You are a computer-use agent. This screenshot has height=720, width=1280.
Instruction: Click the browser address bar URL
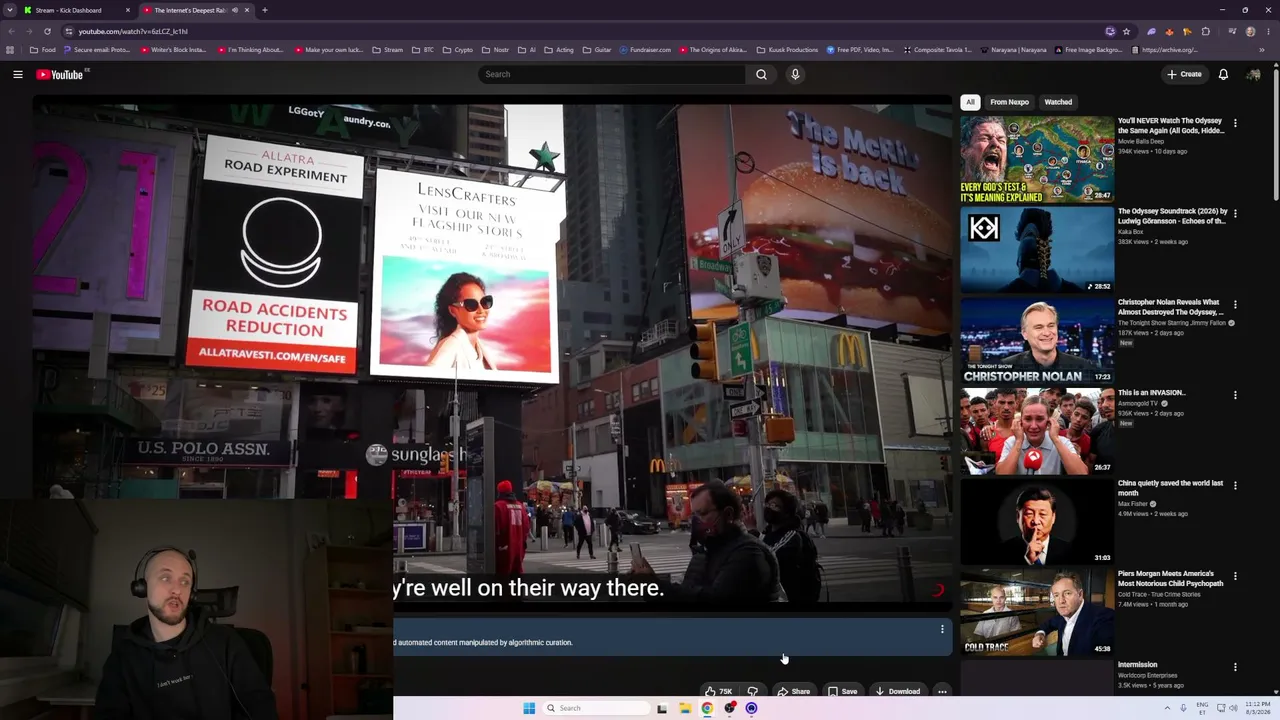[x=133, y=31]
